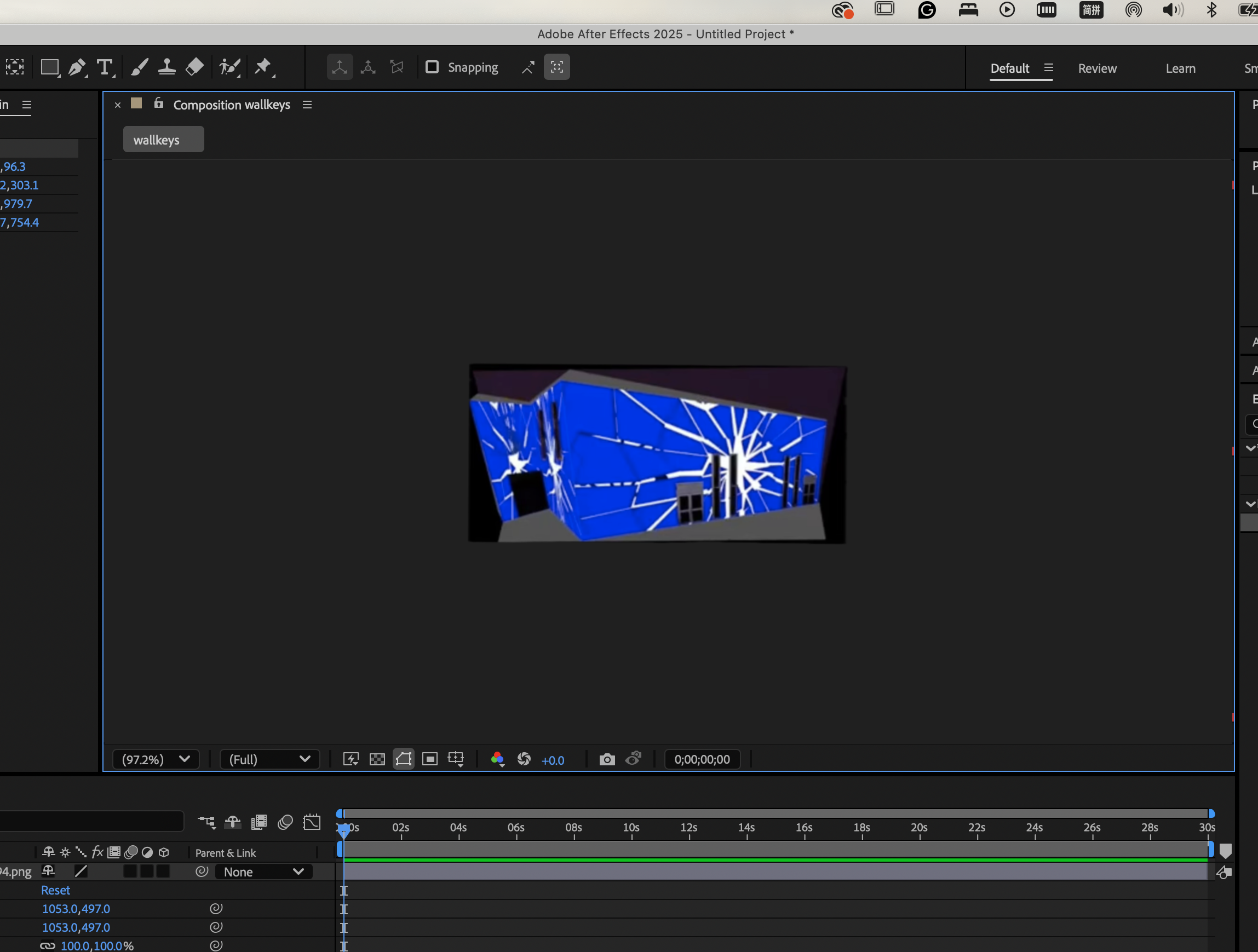Screen dimensions: 1258x952
Task: Toggle mask and shape path visibility
Action: click(403, 759)
